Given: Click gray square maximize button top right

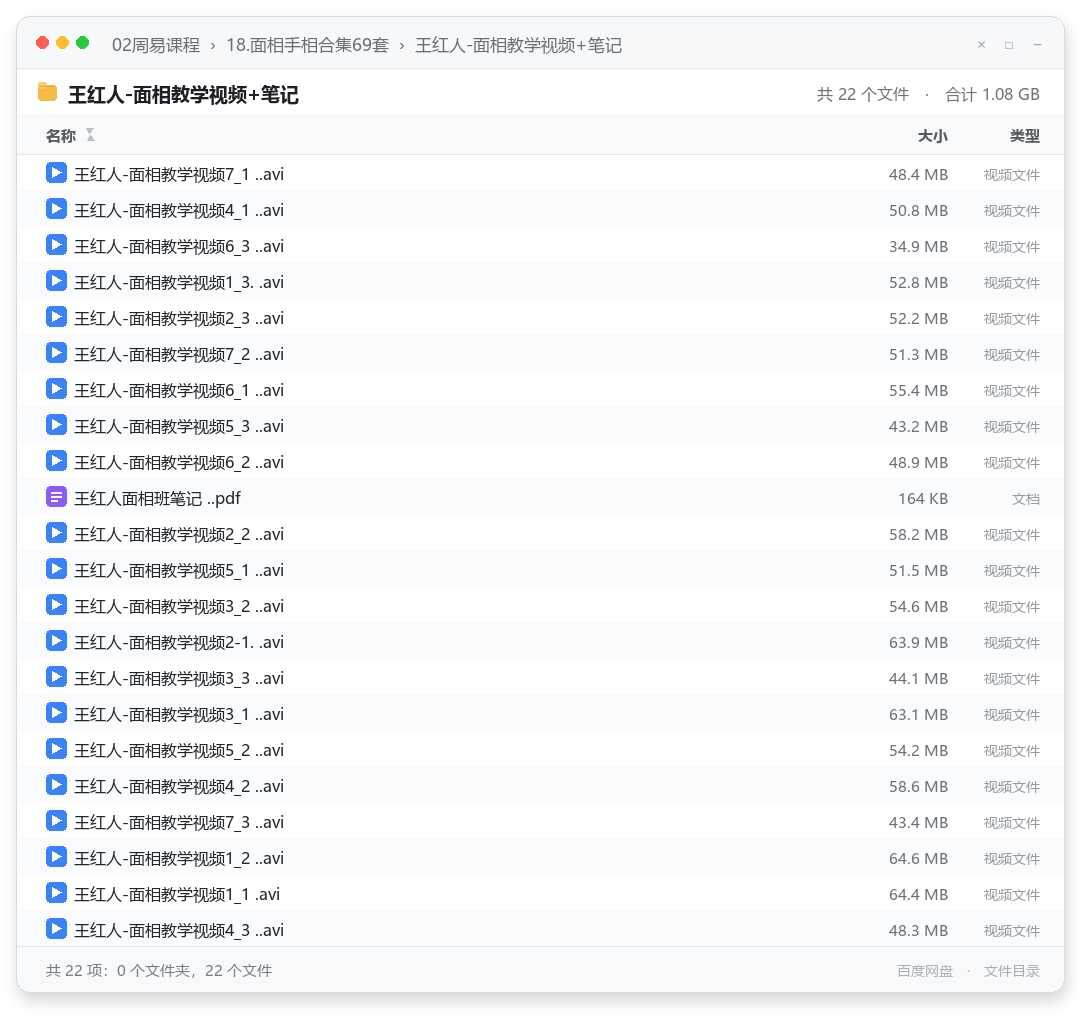Looking at the screenshot, I should point(1009,45).
